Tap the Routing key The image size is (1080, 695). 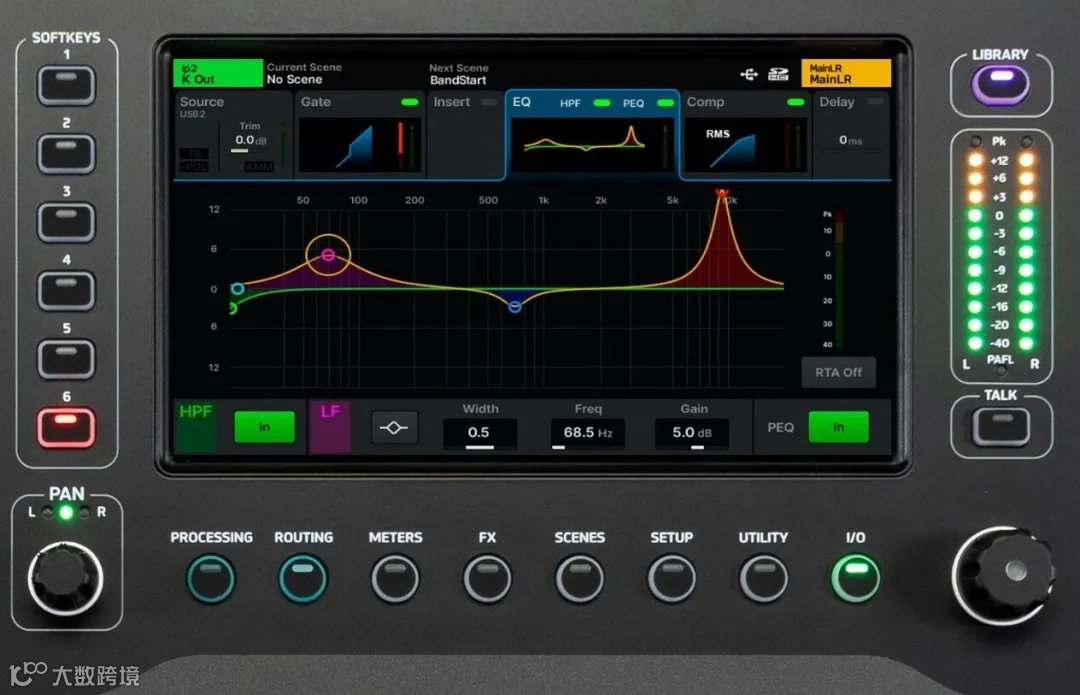tap(303, 579)
